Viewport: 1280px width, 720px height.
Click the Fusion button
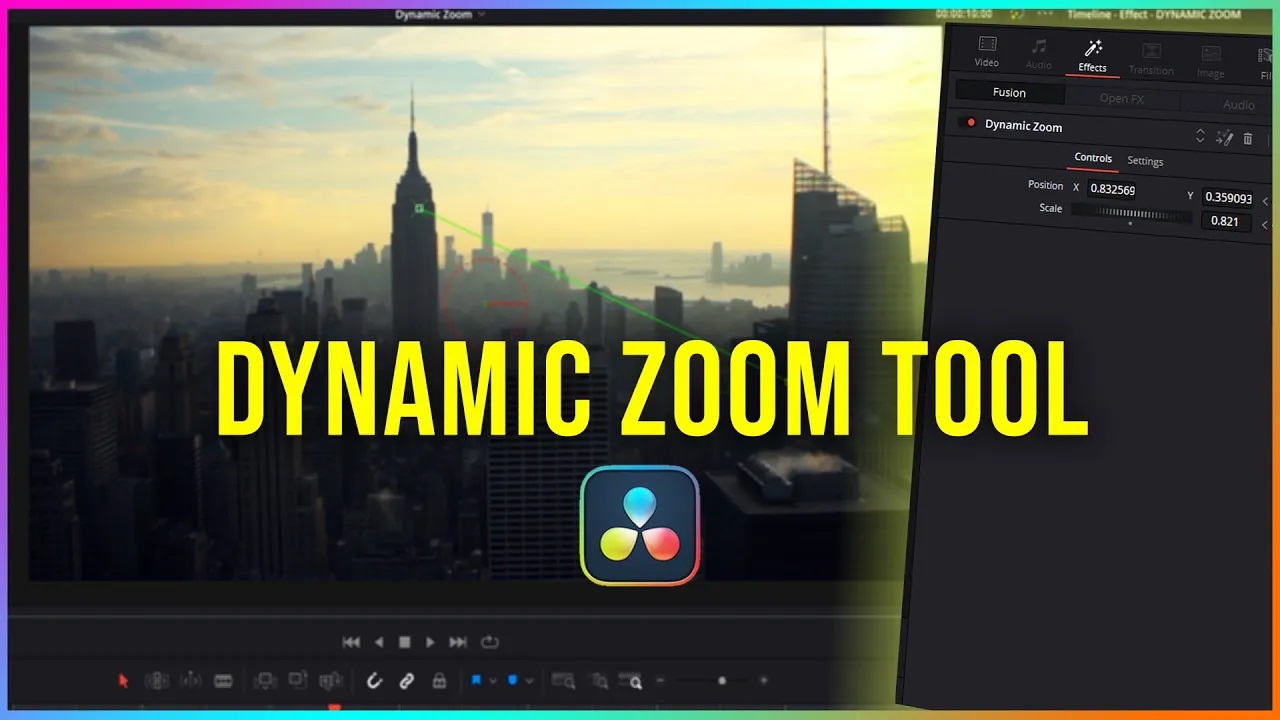(1008, 92)
